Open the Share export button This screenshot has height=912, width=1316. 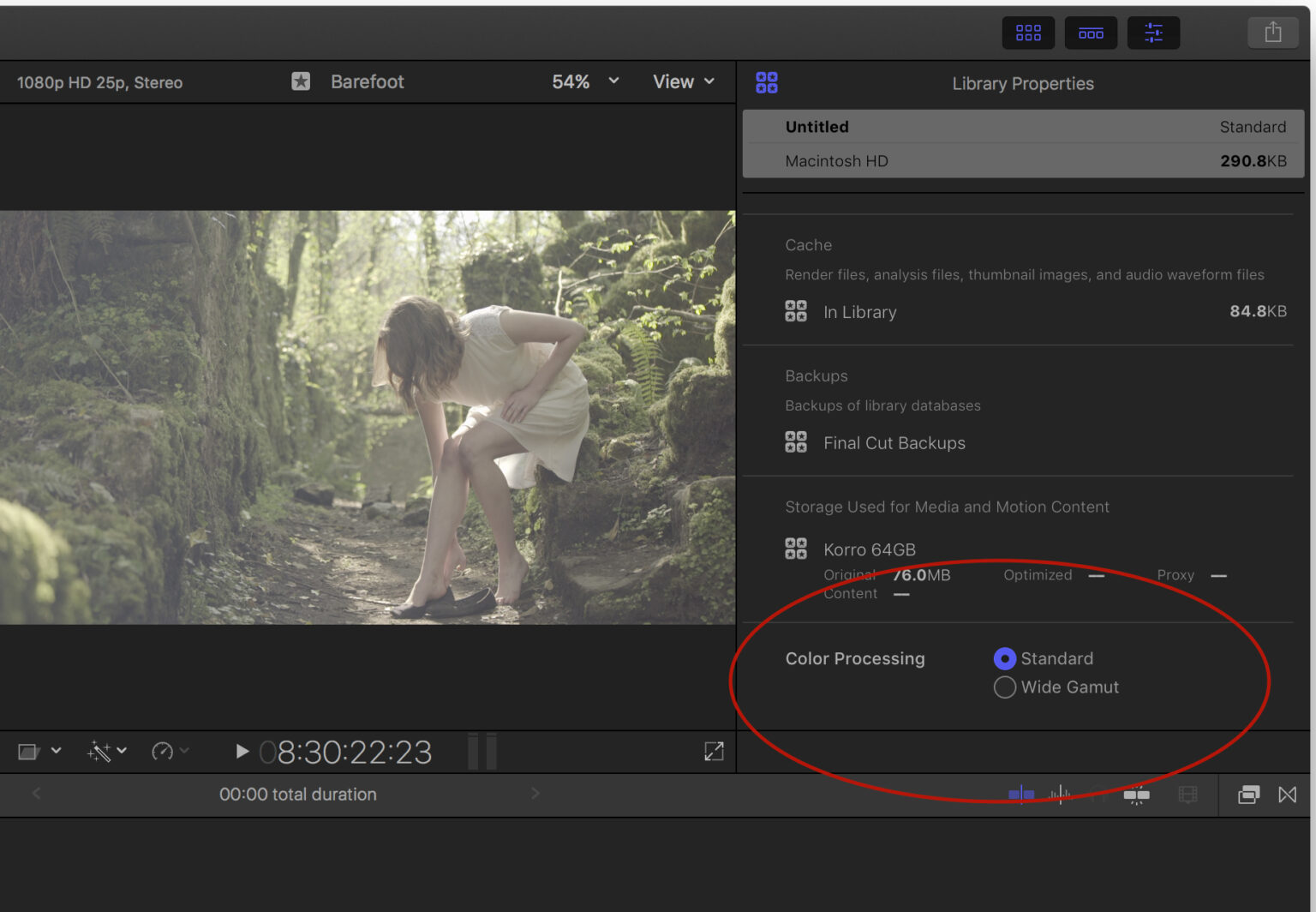pyautogui.click(x=1273, y=33)
